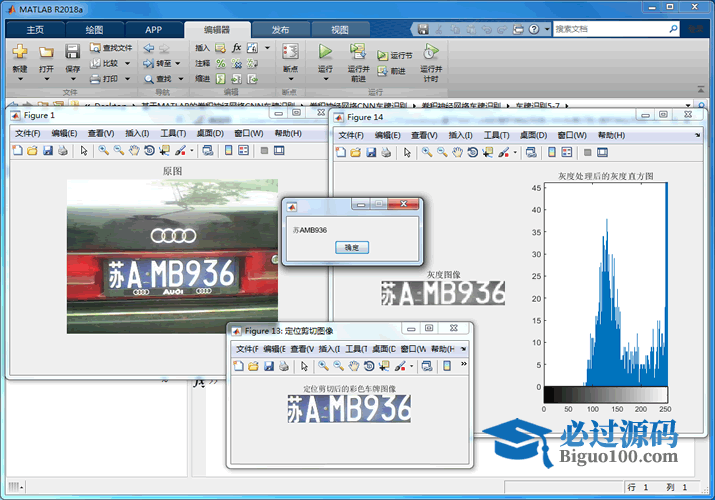Switch to the 发布 publish tab
Image resolution: width=715 pixels, height=500 pixels.
[x=280, y=30]
